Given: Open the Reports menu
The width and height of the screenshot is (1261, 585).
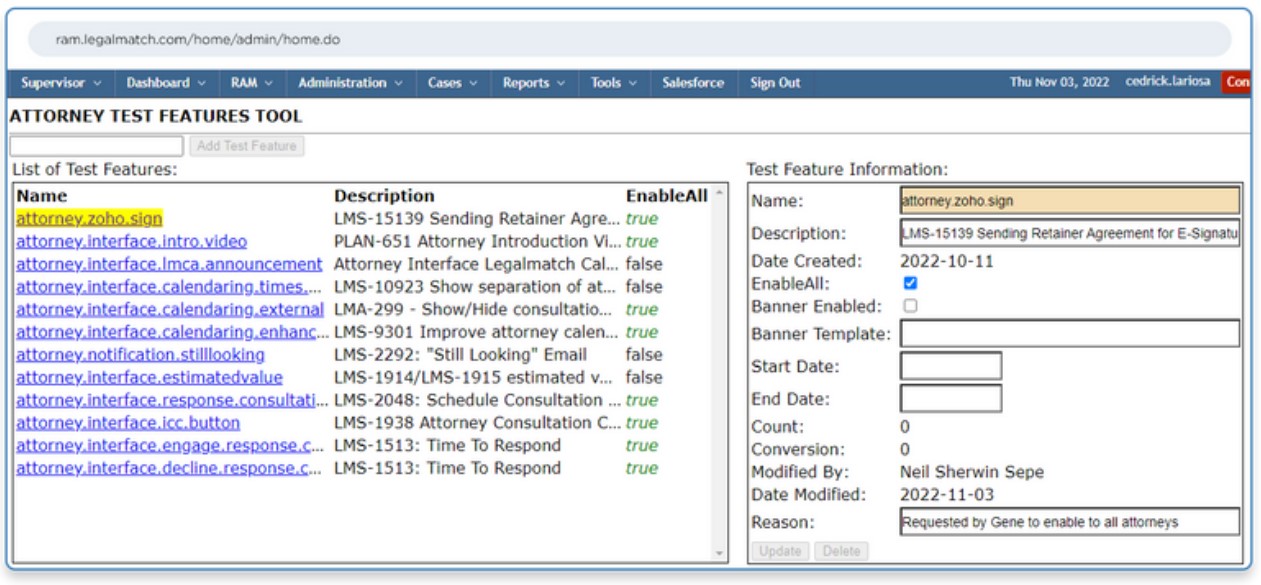Looking at the screenshot, I should tap(533, 83).
